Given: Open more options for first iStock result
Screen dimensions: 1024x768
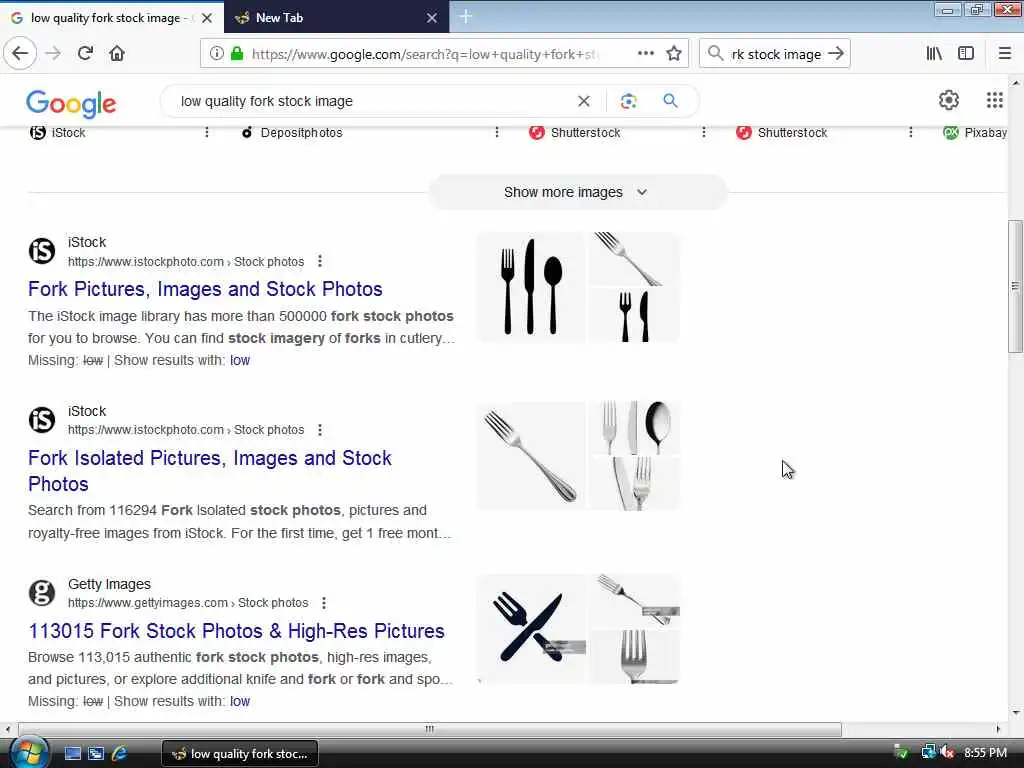Looking at the screenshot, I should coord(320,261).
